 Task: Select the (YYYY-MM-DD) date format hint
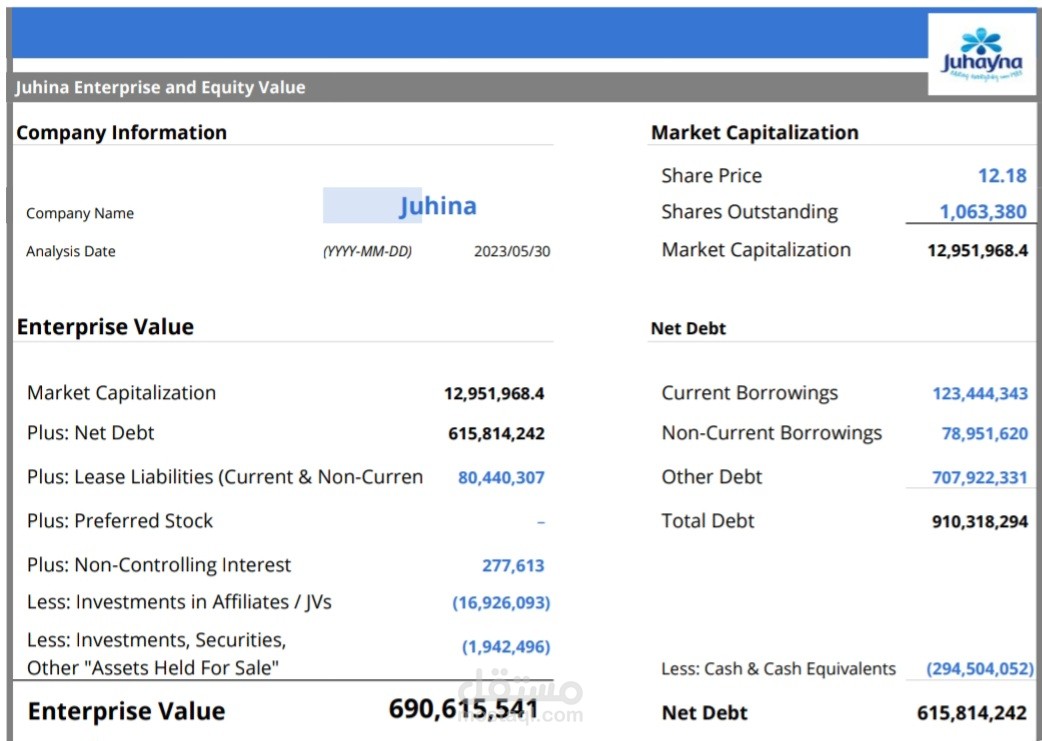tap(367, 252)
